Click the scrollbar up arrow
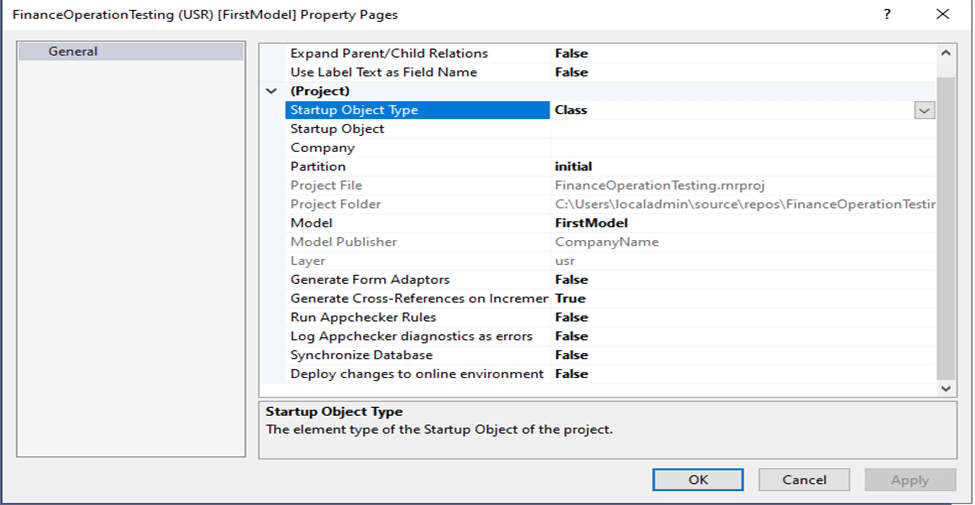 (x=946, y=53)
